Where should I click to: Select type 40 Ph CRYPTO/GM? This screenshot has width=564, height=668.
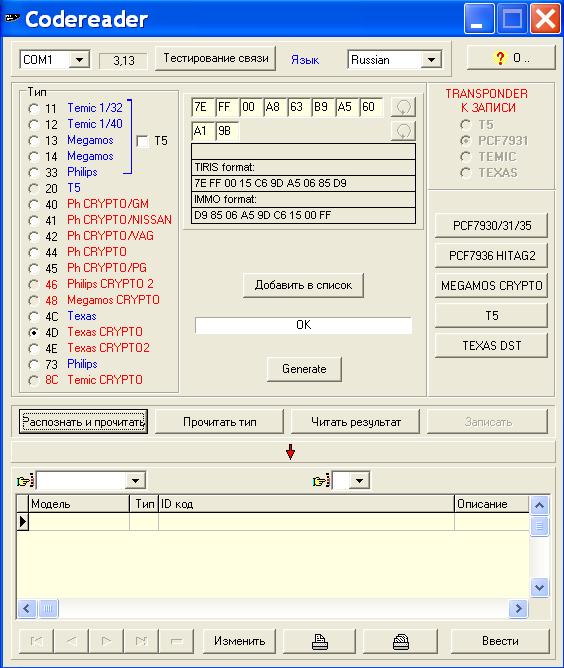point(34,204)
